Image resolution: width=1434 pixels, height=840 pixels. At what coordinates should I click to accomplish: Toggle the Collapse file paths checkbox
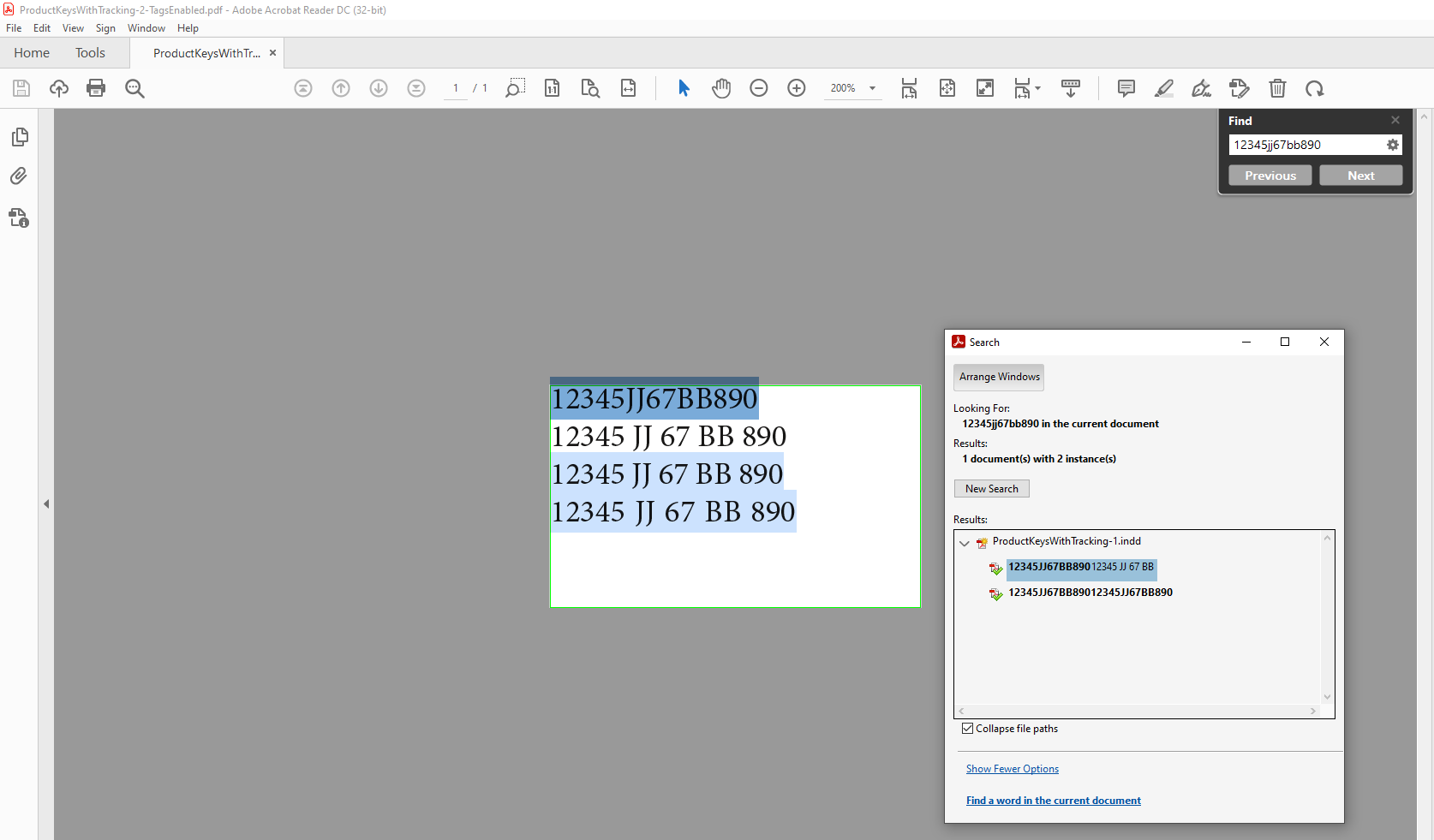[968, 728]
